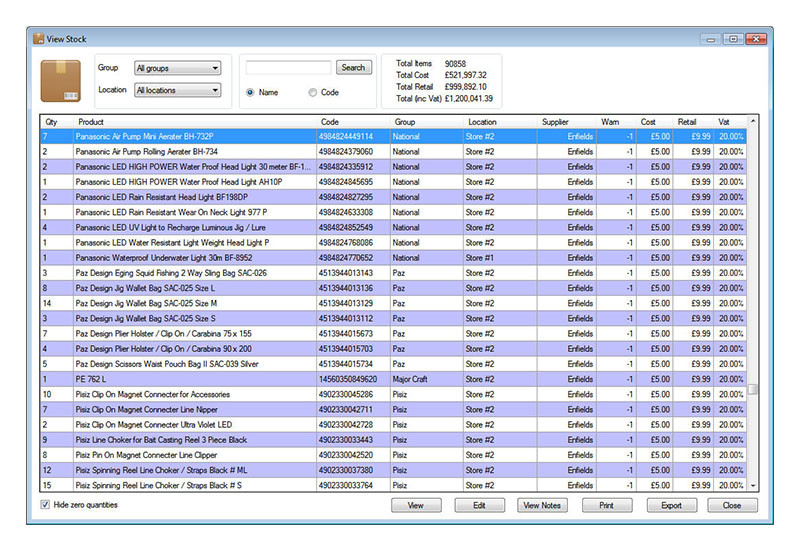Click the View button
Screen dimensions: 800x551
point(416,505)
